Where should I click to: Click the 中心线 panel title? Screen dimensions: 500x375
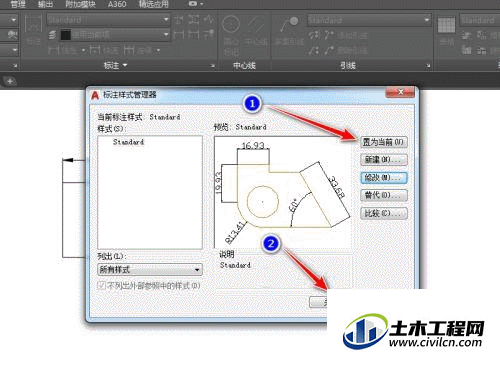tap(244, 65)
